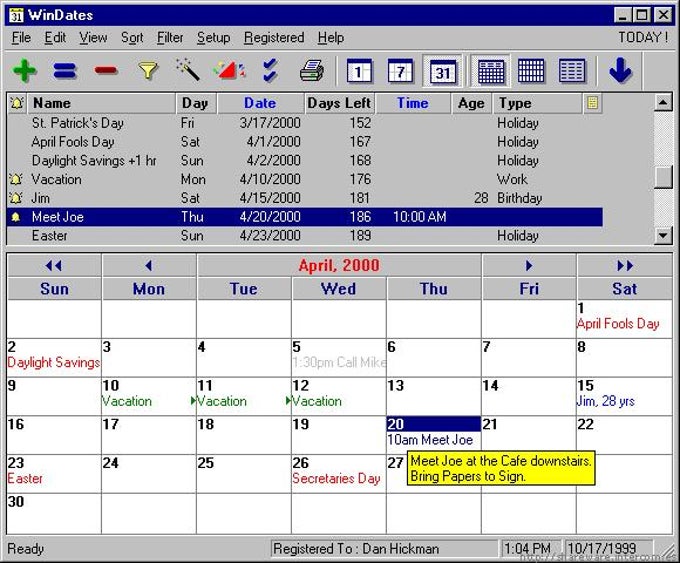This screenshot has width=680, height=563.
Task: Click Jim, 28 yrs on day 15
Action: pyautogui.click(x=606, y=401)
